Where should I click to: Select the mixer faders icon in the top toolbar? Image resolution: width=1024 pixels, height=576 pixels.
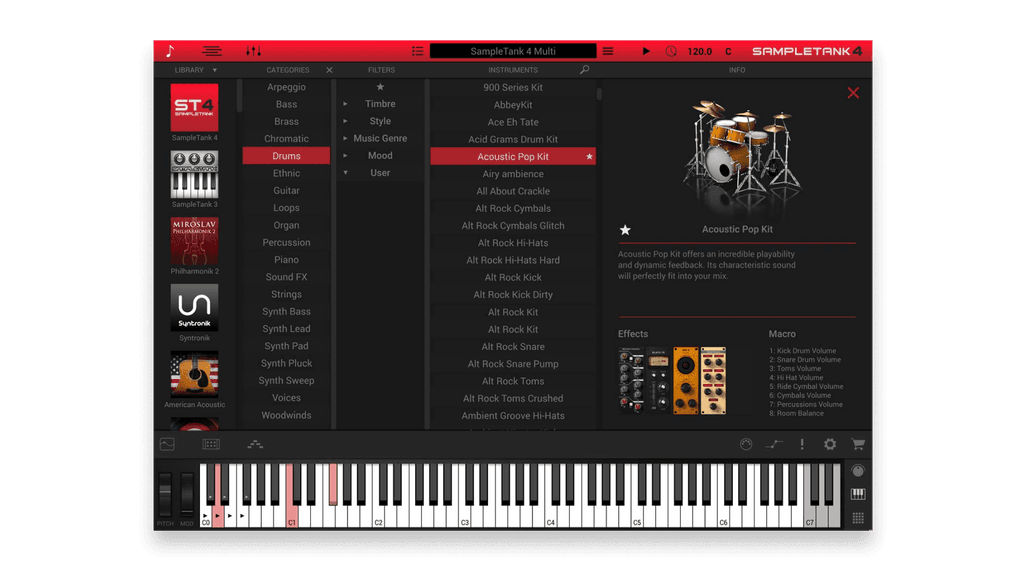click(x=256, y=51)
